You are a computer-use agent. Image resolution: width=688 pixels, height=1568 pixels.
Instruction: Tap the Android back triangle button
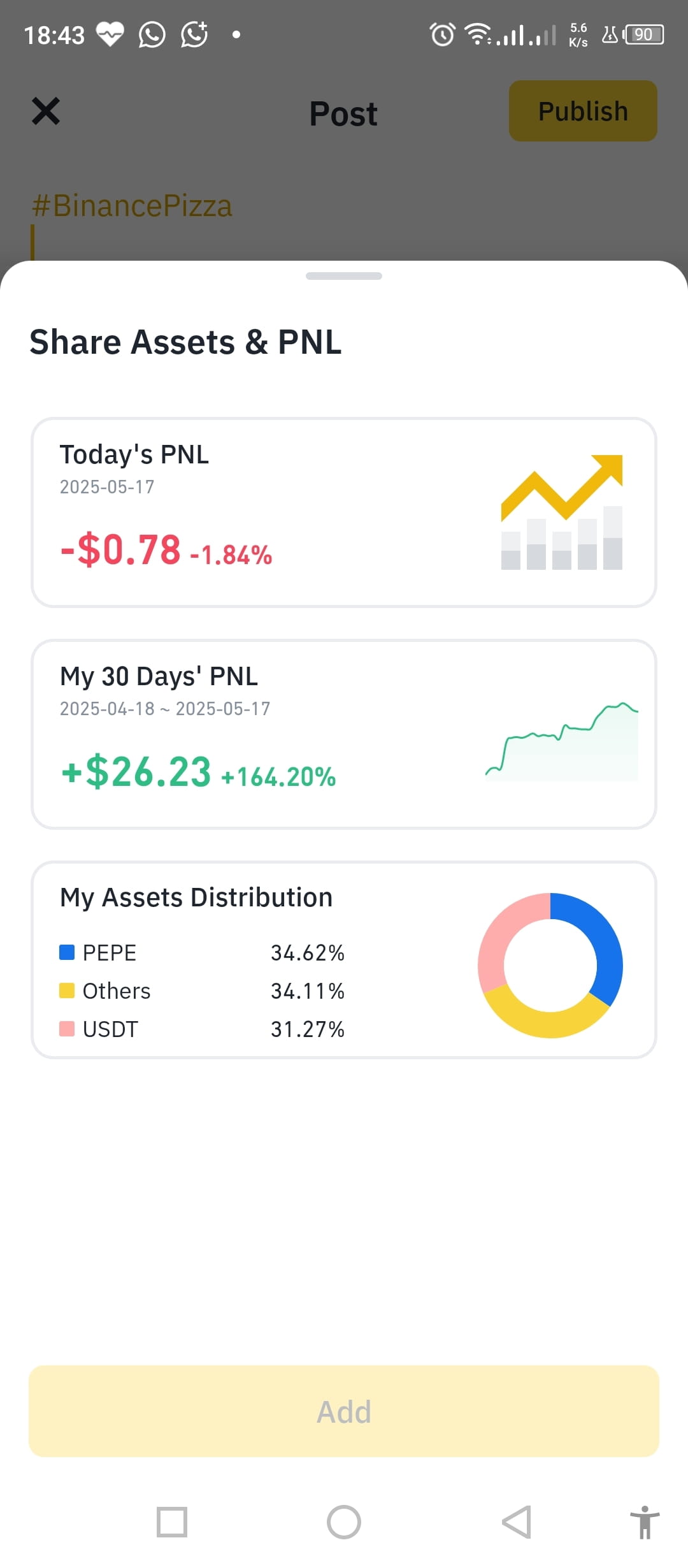(x=517, y=1522)
